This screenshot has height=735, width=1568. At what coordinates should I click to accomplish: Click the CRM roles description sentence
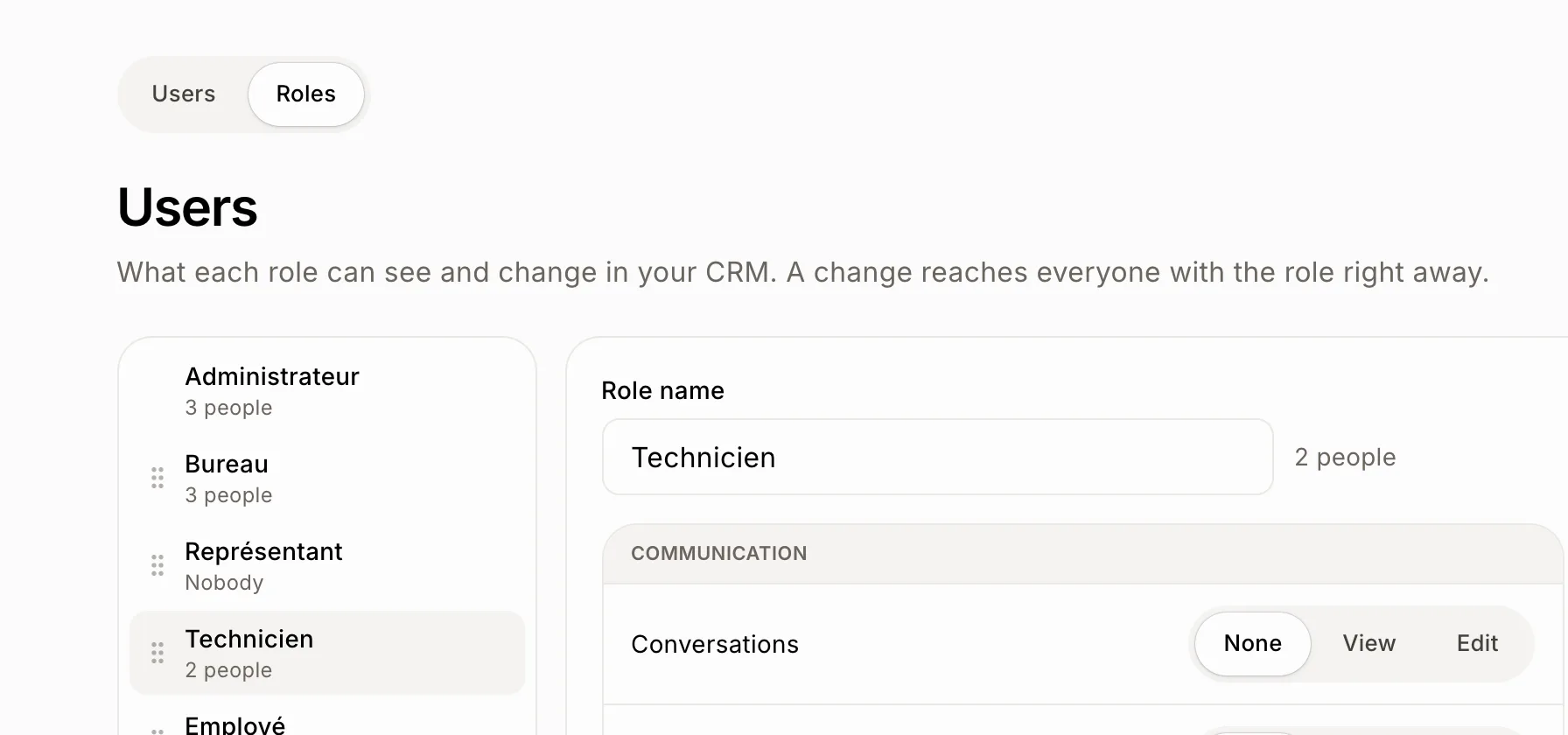[x=803, y=272]
